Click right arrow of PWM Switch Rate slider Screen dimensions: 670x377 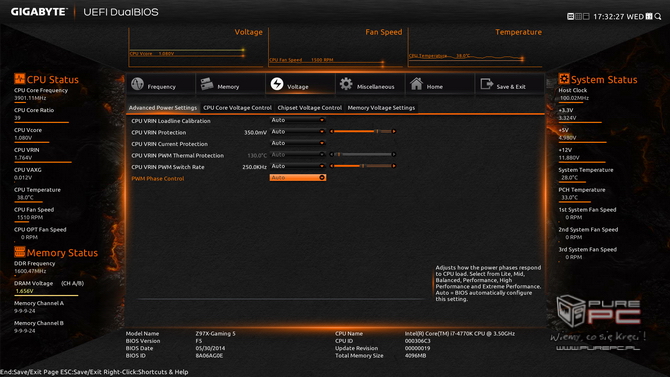click(x=394, y=166)
